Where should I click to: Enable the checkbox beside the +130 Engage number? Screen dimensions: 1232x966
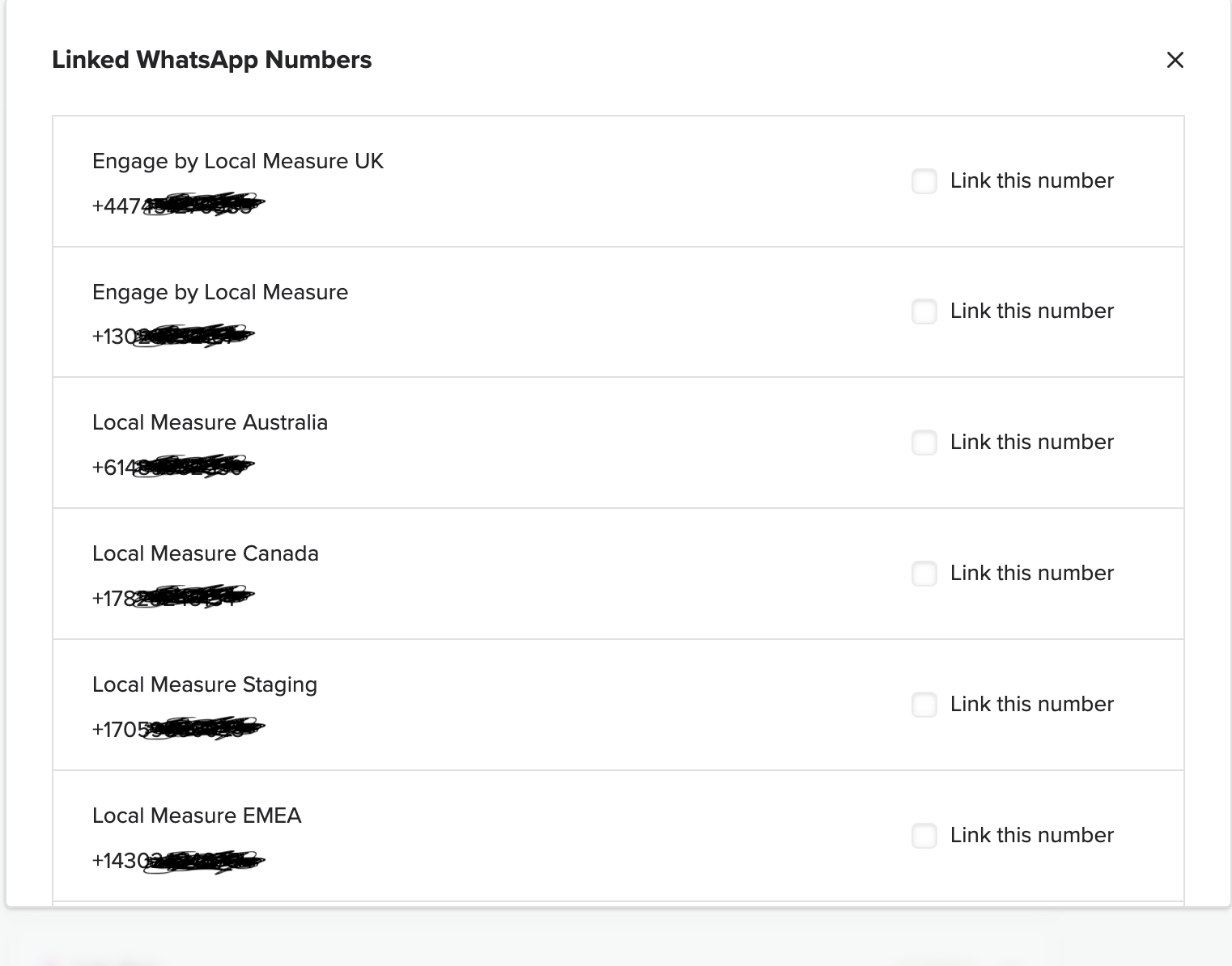(924, 311)
